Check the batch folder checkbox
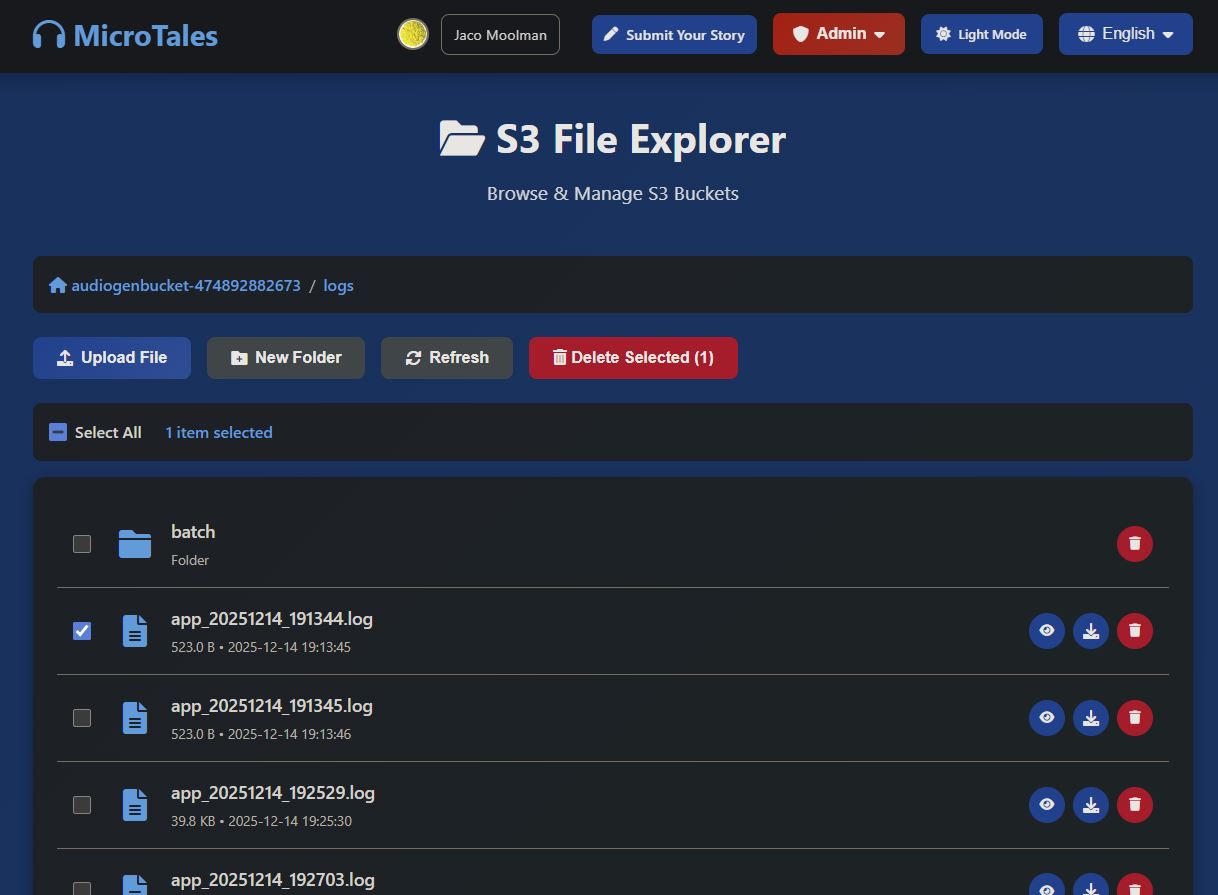Viewport: 1218px width, 895px height. tap(82, 544)
